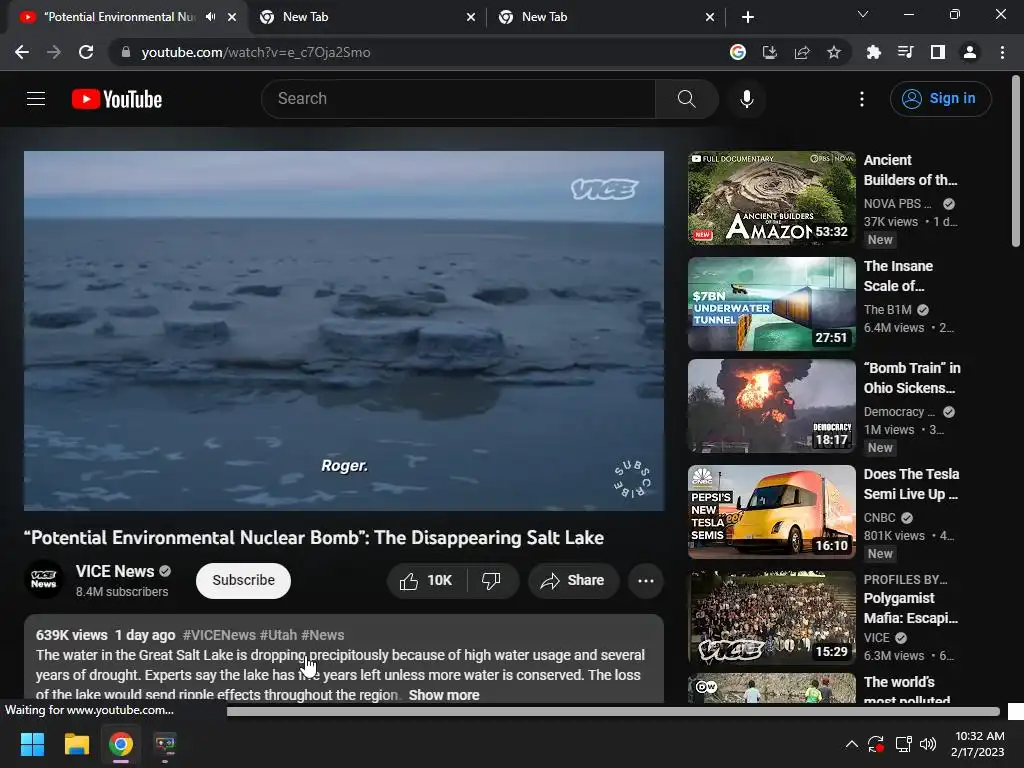1024x768 pixels.
Task: Open VICE News channel name link
Action: (x=115, y=571)
